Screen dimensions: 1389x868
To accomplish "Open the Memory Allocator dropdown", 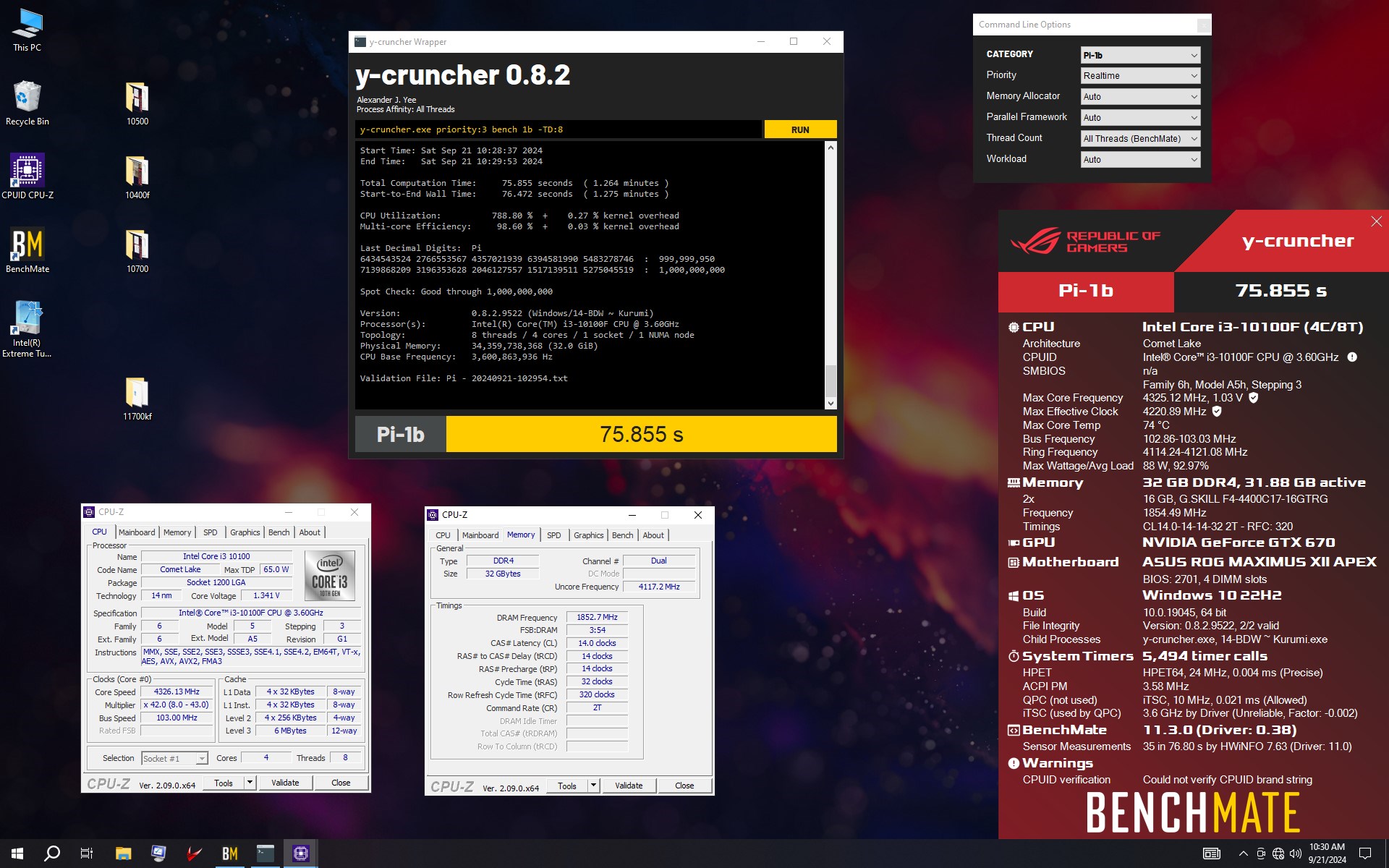I will [x=1140, y=96].
